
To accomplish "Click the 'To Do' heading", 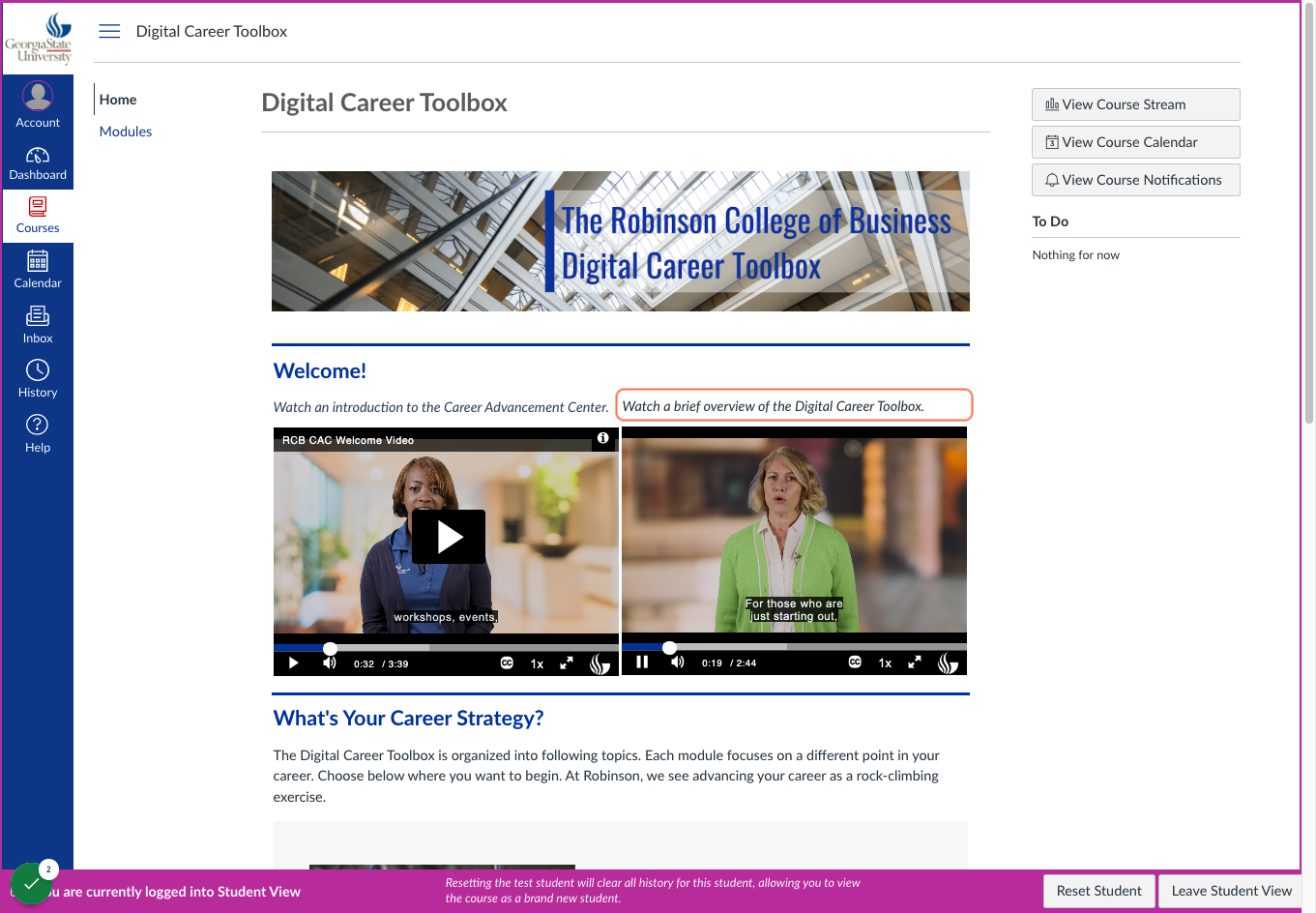I will [1050, 221].
